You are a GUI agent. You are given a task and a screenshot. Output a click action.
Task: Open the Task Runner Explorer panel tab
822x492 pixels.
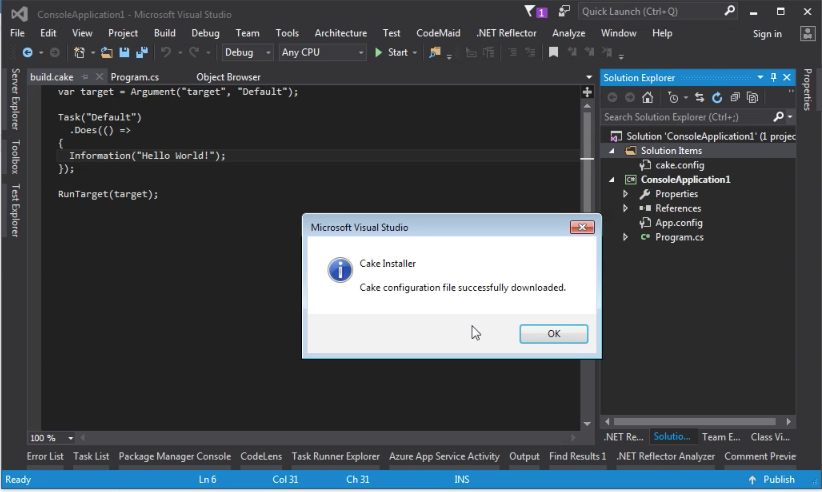tap(336, 456)
